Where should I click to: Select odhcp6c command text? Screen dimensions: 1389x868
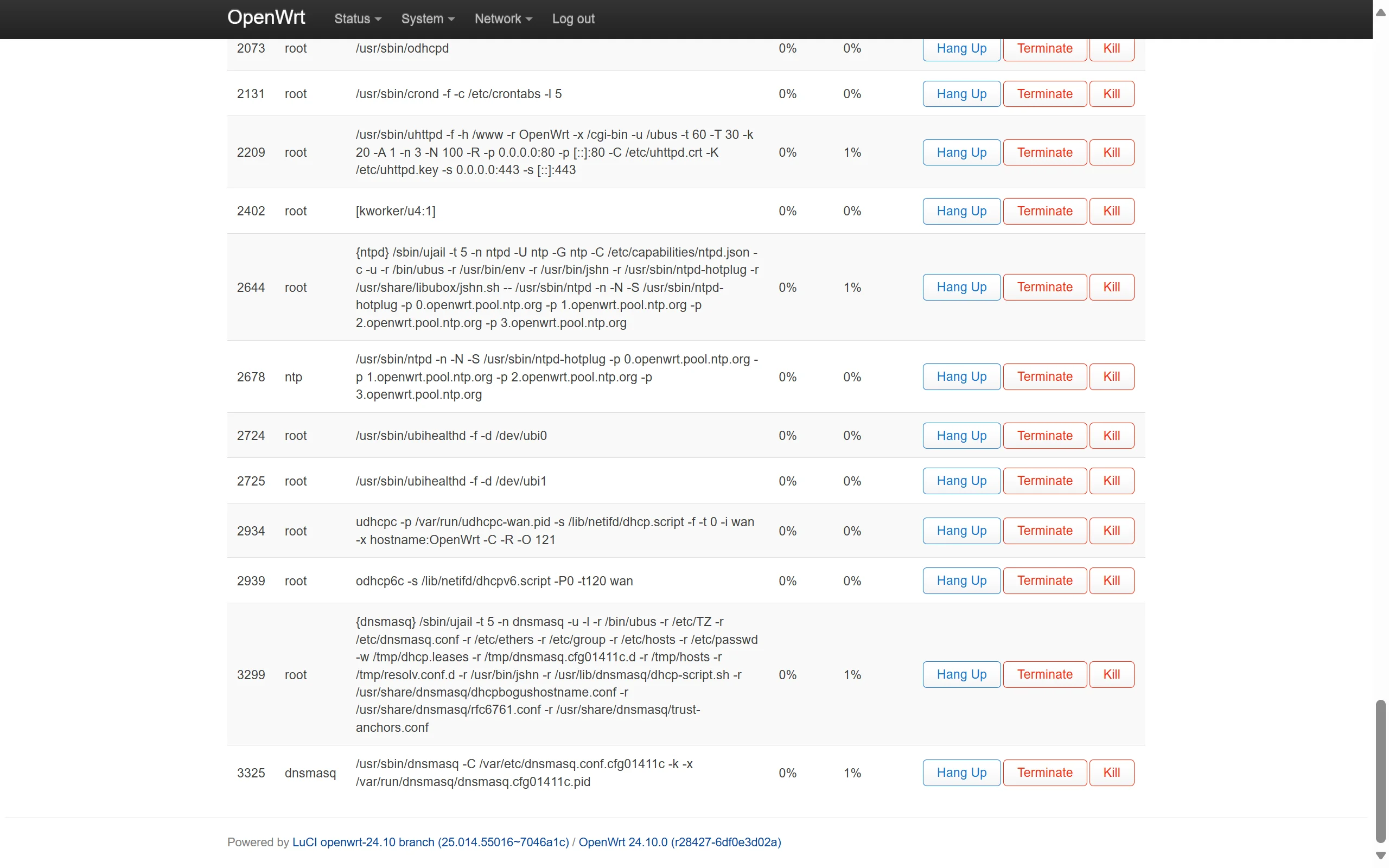click(494, 580)
